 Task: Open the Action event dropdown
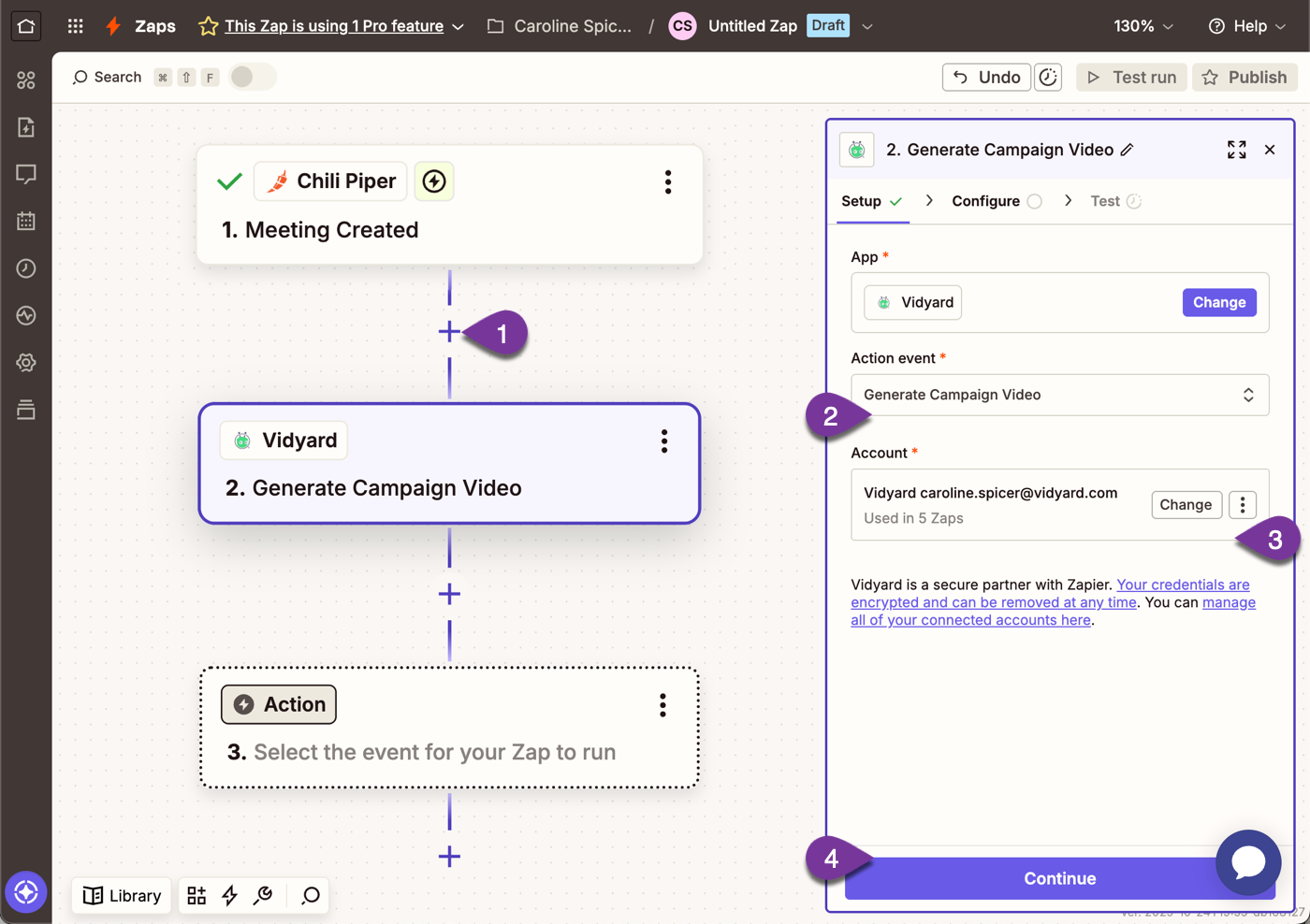(1059, 395)
